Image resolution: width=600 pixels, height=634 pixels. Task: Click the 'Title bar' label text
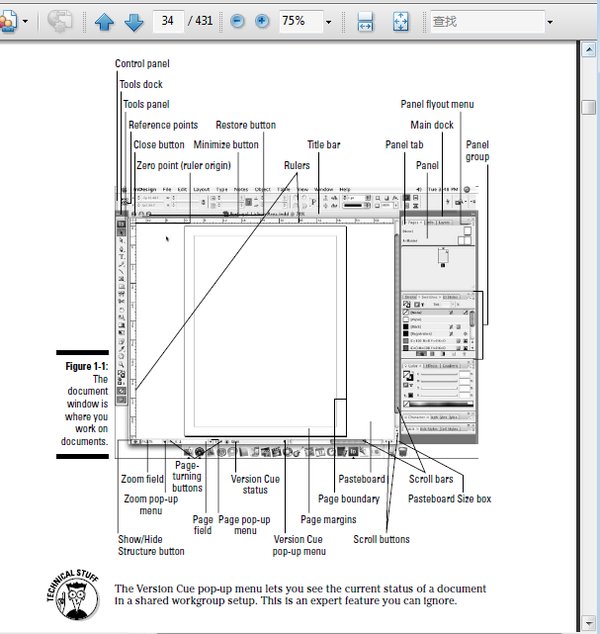point(324,145)
